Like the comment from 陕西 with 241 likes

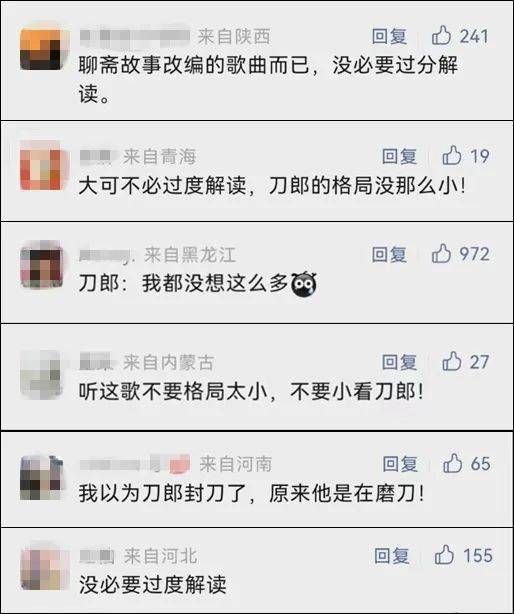(442, 36)
